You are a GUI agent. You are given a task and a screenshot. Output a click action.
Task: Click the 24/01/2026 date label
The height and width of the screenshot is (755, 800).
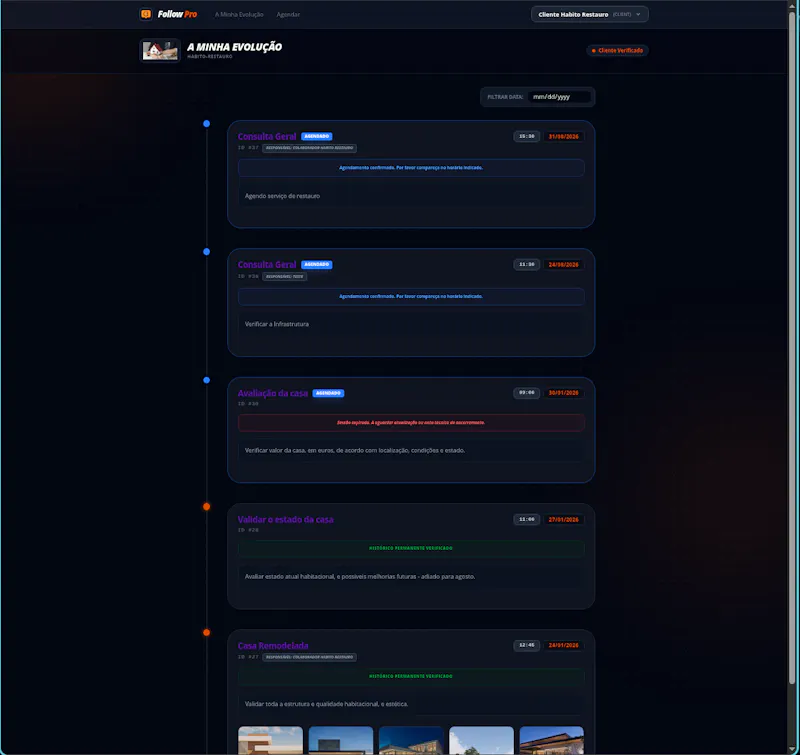pyautogui.click(x=563, y=645)
